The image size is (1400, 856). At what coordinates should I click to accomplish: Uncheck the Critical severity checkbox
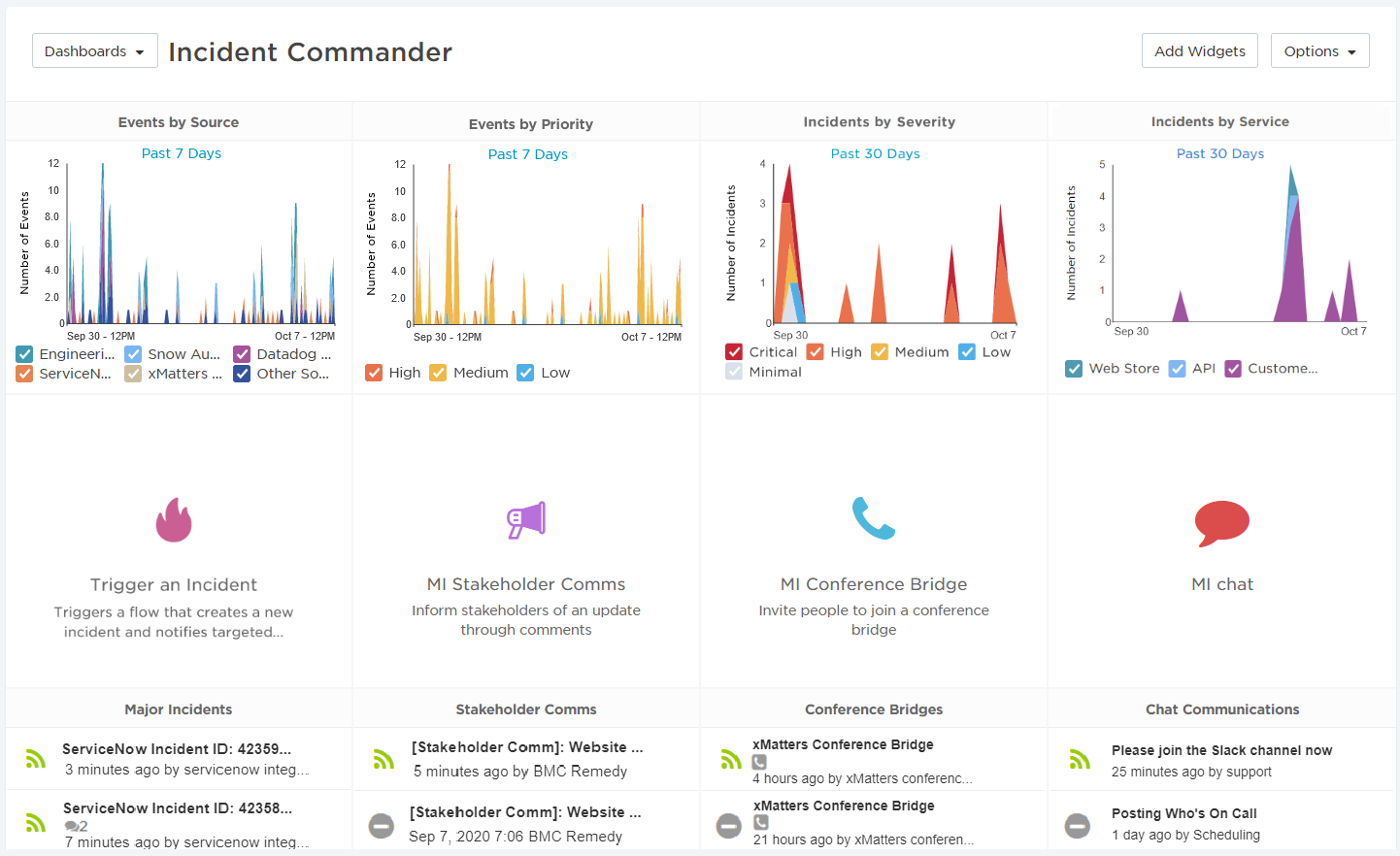[x=735, y=351]
